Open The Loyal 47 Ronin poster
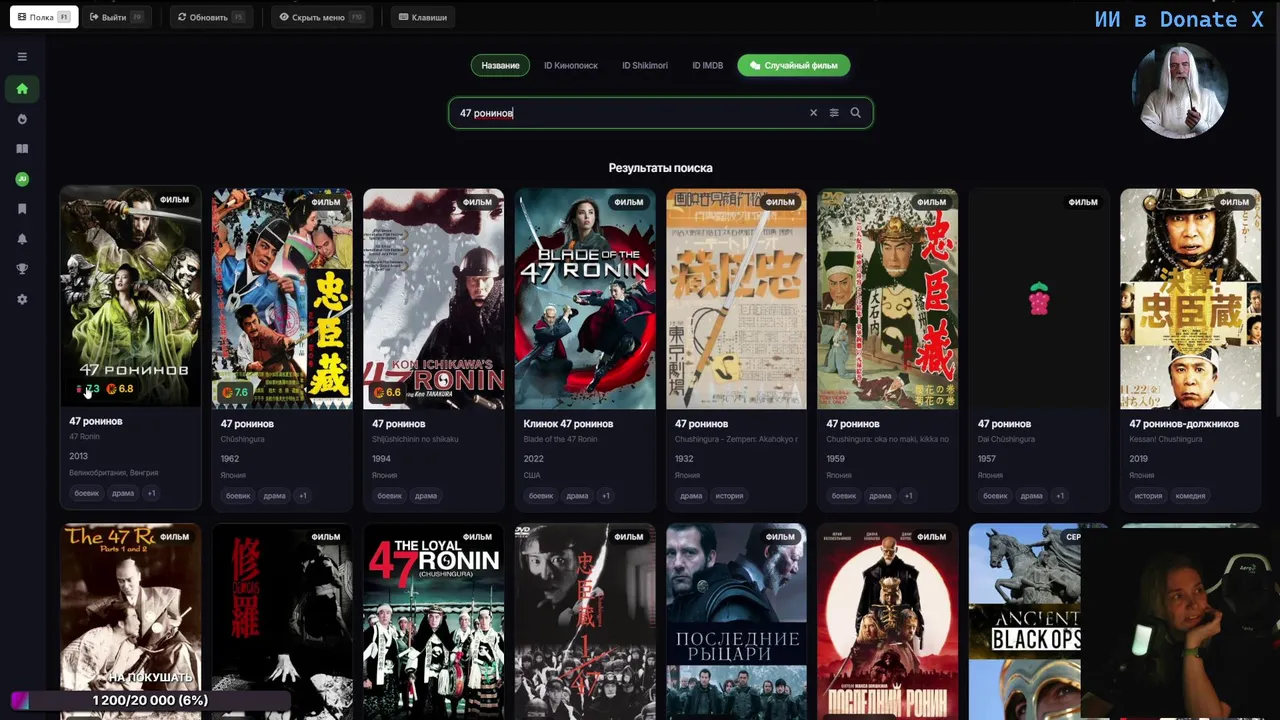Viewport: 1280px width, 720px height. pos(434,622)
